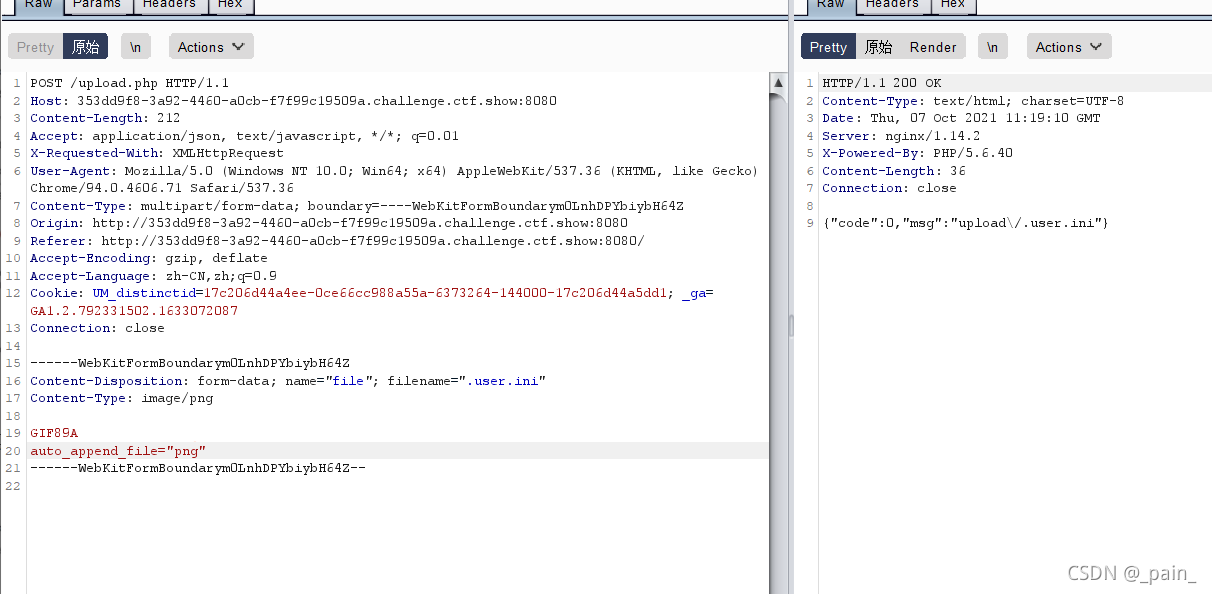Screen dimensions: 1212x594
Task: Click the response Content-Type text/html line
Action: pos(973,101)
